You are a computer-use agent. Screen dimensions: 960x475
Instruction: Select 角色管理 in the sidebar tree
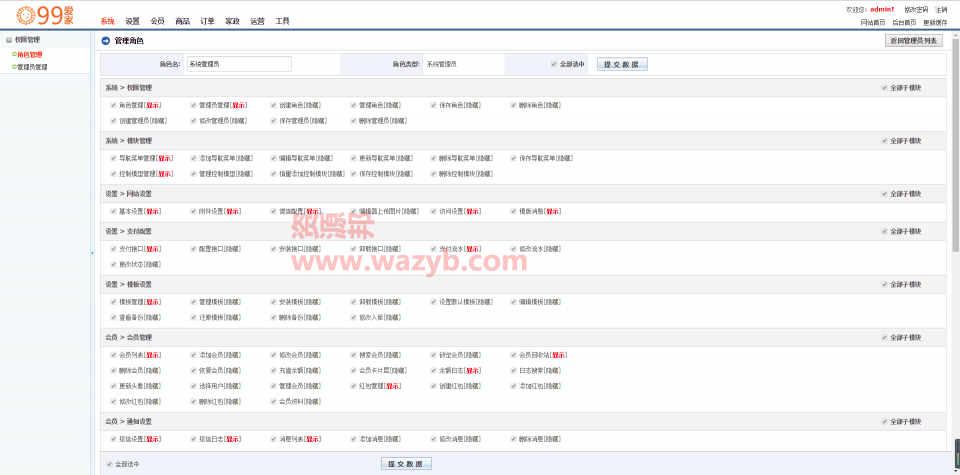(29, 54)
